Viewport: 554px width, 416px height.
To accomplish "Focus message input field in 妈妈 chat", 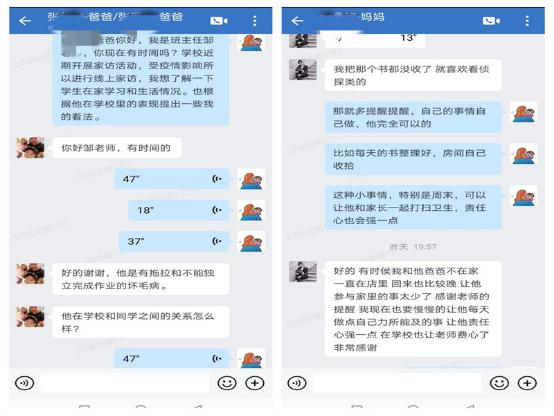I will coord(397,383).
